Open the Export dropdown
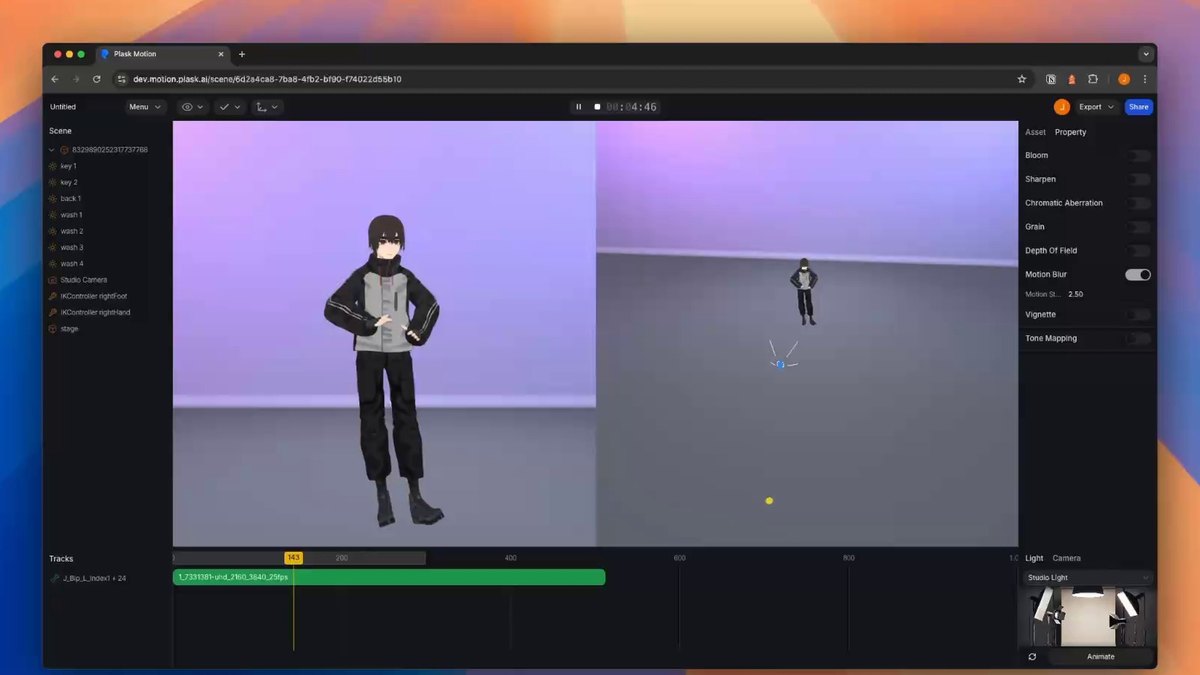The height and width of the screenshot is (675, 1200). coord(1097,107)
